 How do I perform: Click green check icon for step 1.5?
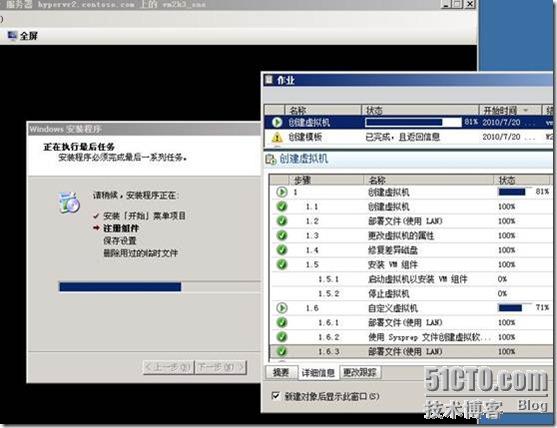pyautogui.click(x=282, y=265)
